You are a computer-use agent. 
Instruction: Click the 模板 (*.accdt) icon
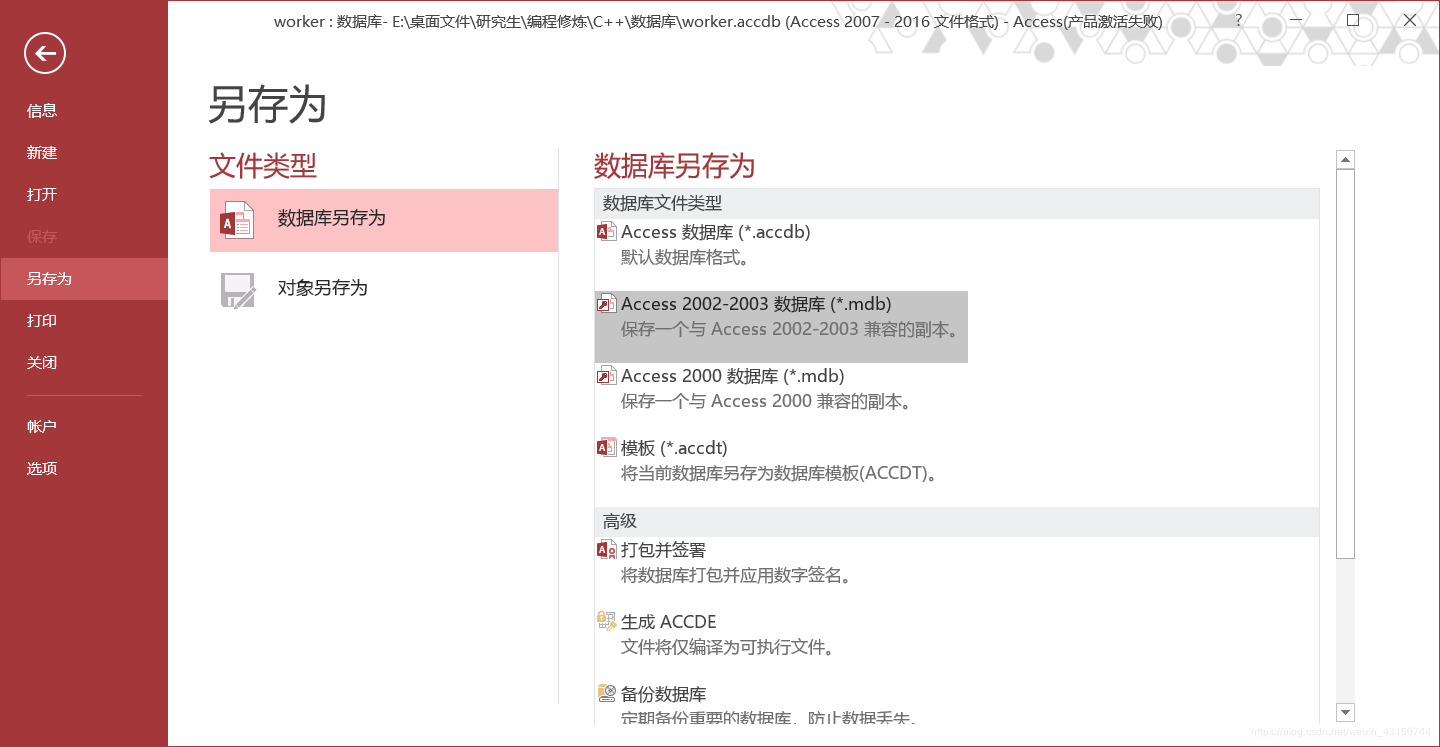click(x=606, y=448)
